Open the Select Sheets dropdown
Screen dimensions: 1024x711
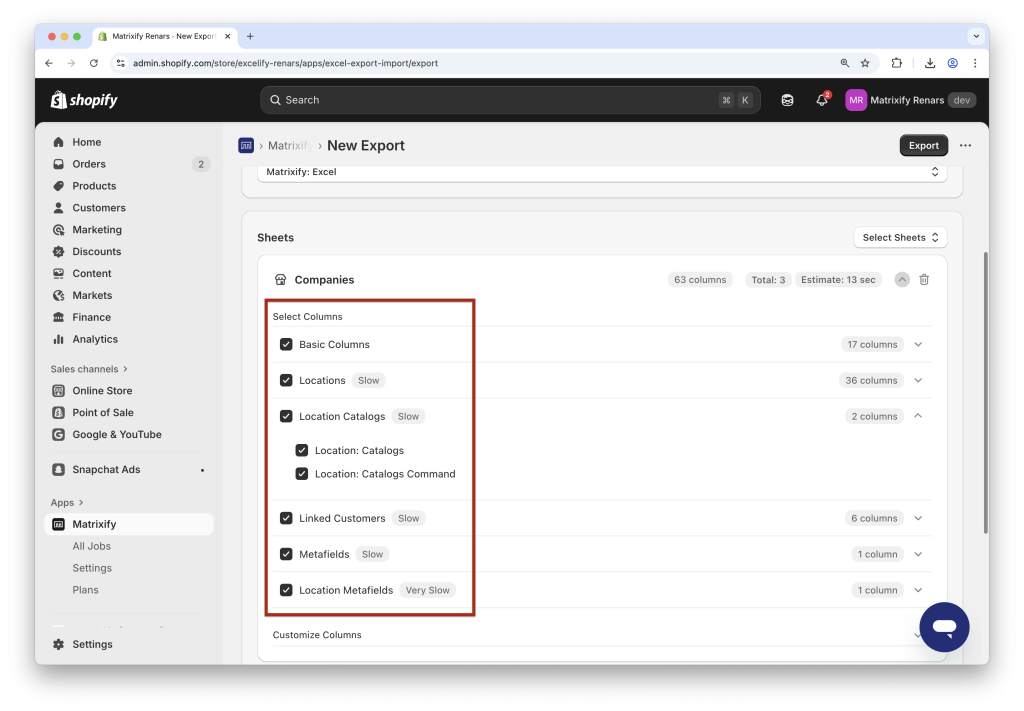coord(899,237)
